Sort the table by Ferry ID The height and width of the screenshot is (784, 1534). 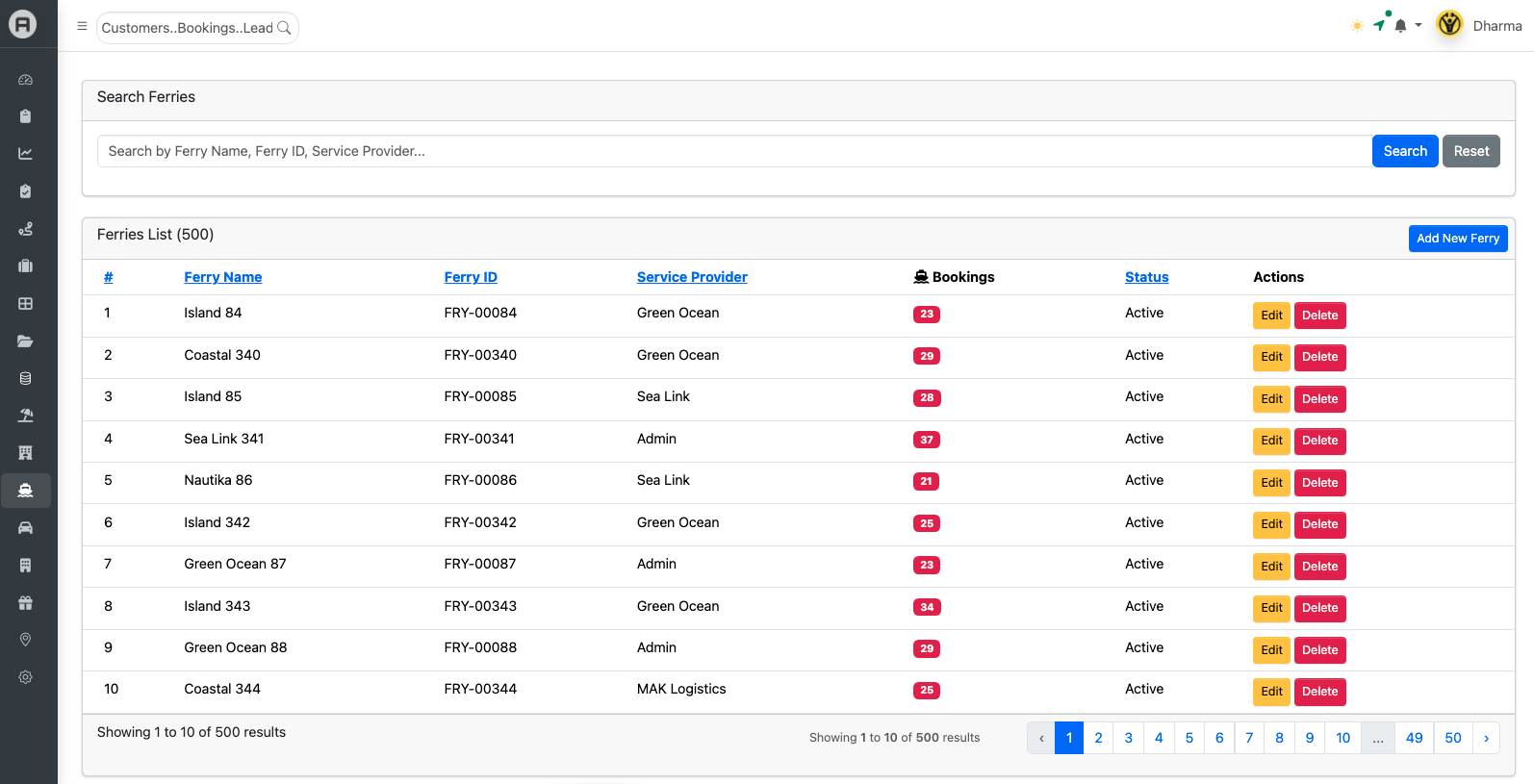[471, 277]
